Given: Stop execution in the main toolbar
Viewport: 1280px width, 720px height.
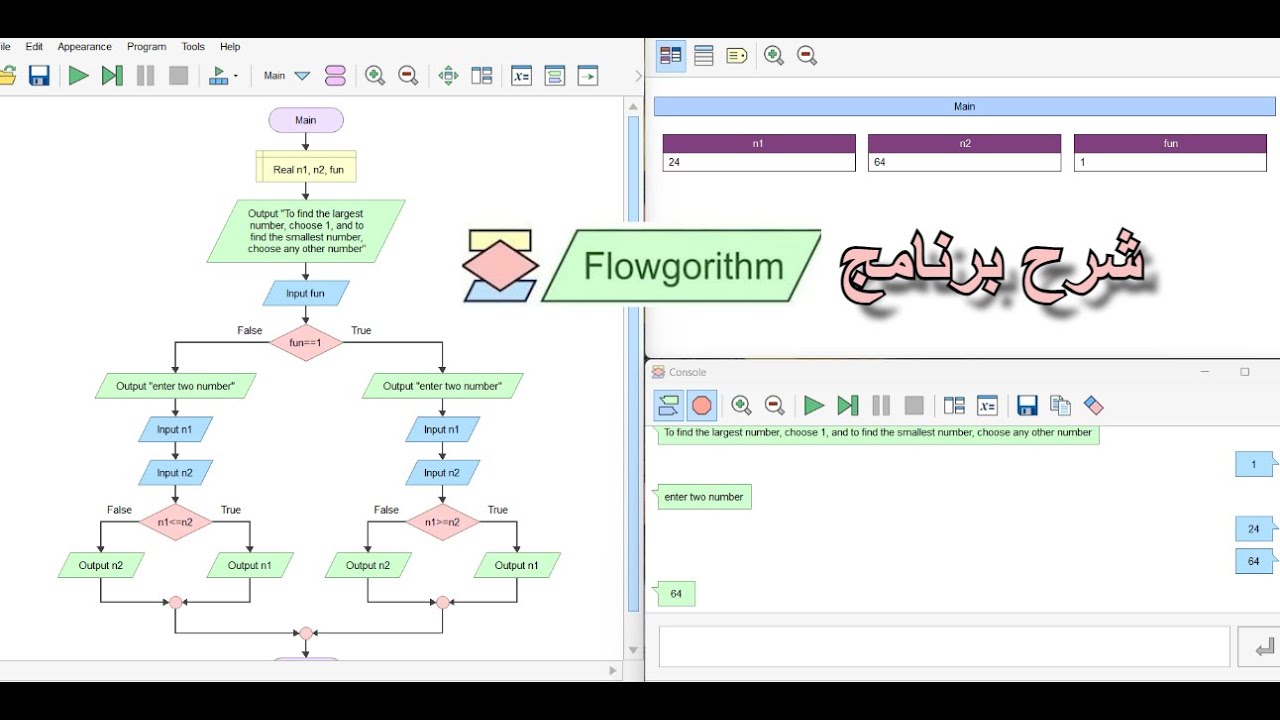Looking at the screenshot, I should [x=179, y=75].
